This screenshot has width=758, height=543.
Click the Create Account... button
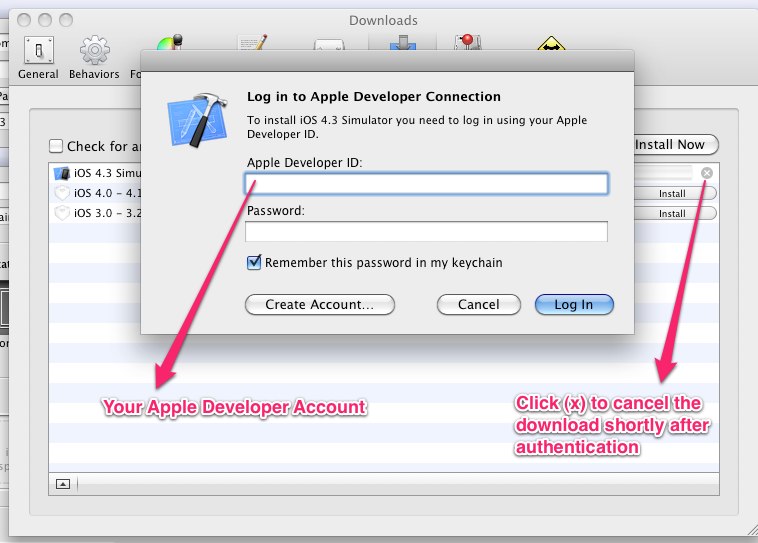(320, 305)
